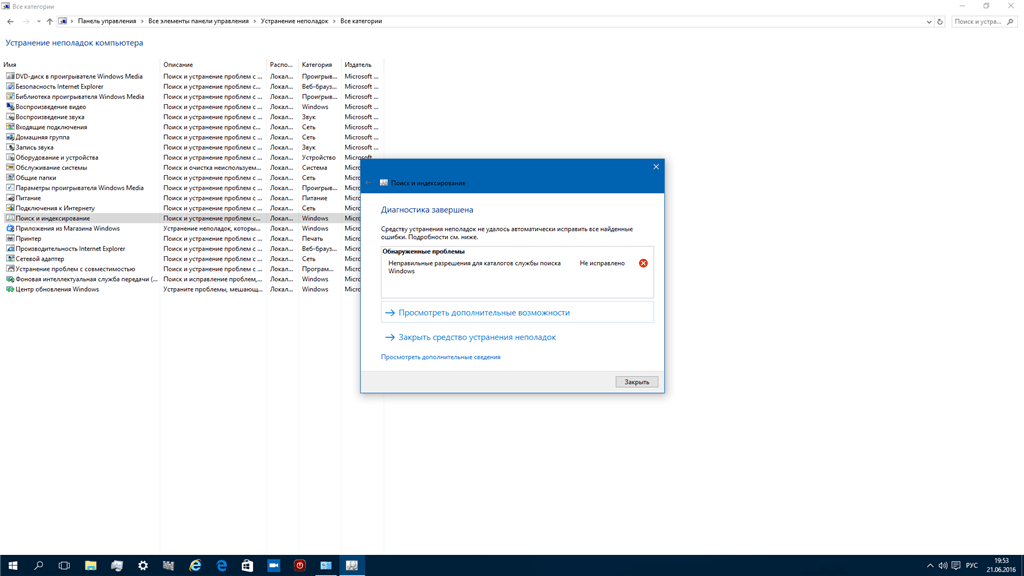Click the back arrow in the troubleshooter dialog
1024x576 pixels.
(370, 183)
